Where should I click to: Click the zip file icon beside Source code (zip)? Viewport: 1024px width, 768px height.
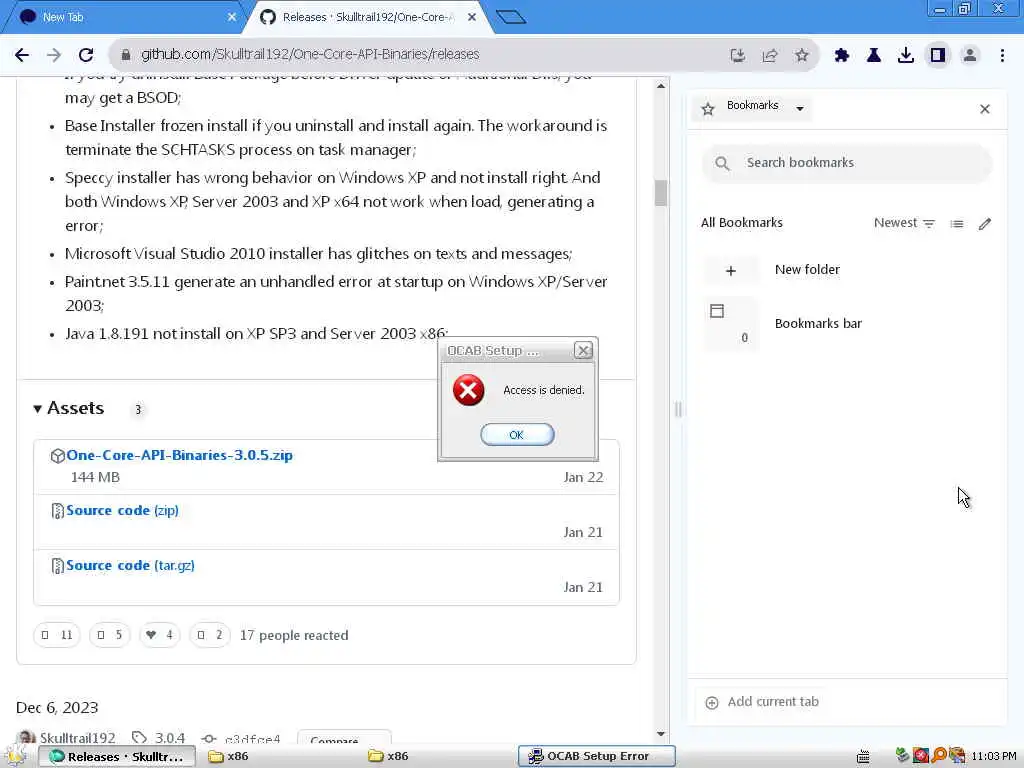click(57, 511)
